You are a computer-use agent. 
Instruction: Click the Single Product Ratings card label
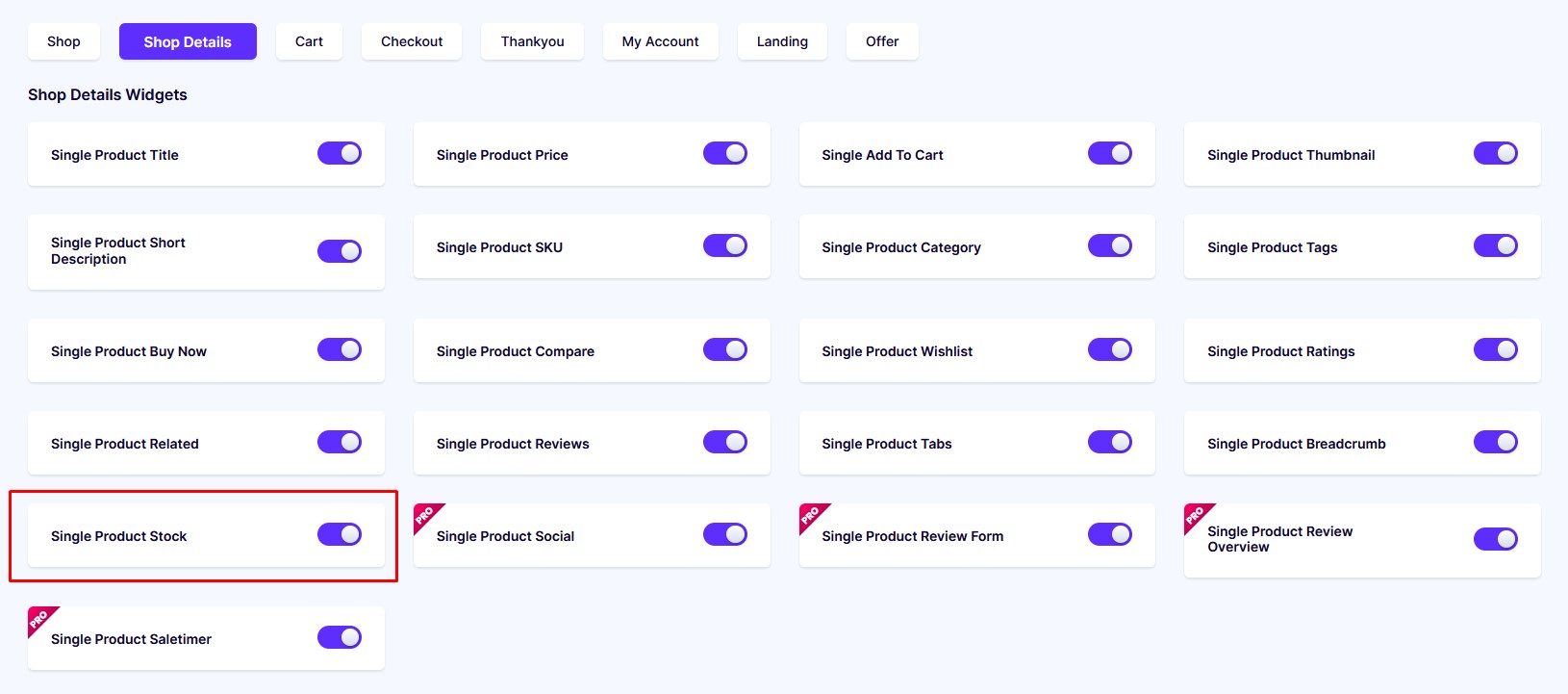tap(1281, 351)
